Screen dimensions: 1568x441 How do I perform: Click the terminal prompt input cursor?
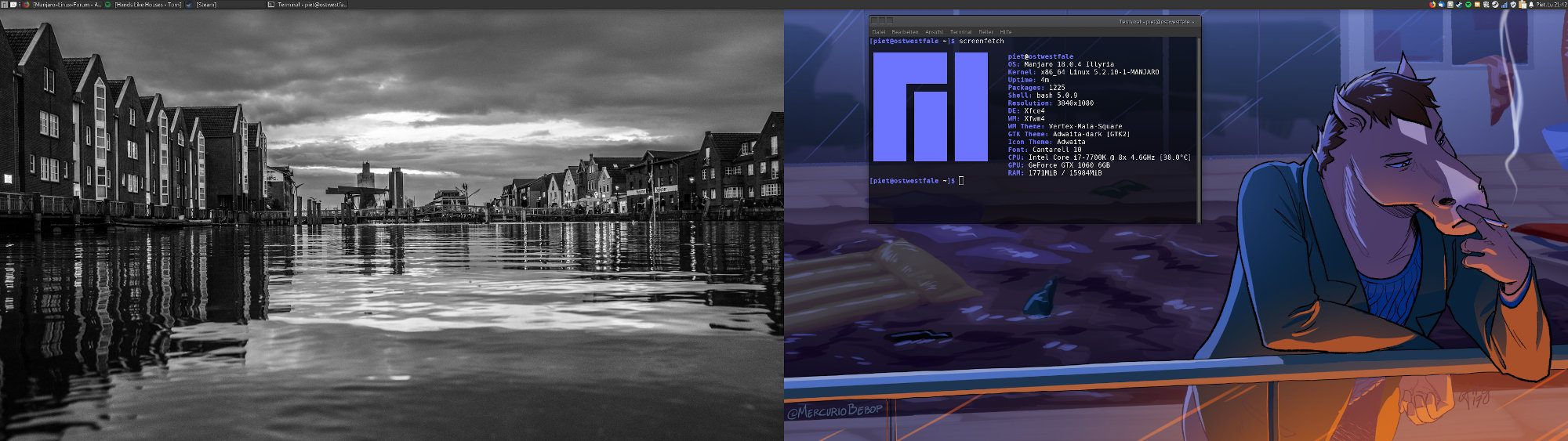(x=961, y=181)
